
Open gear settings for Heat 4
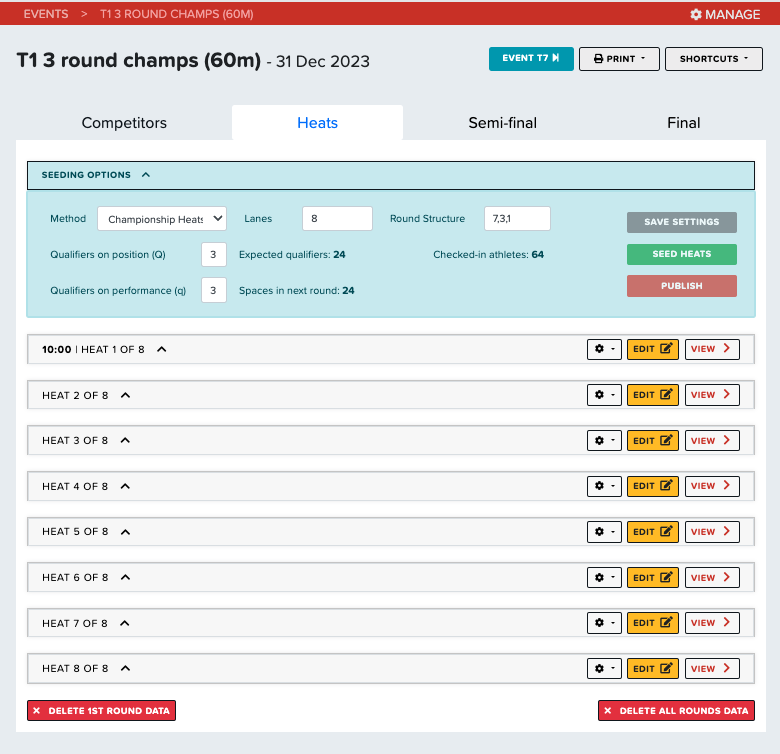[x=604, y=486]
